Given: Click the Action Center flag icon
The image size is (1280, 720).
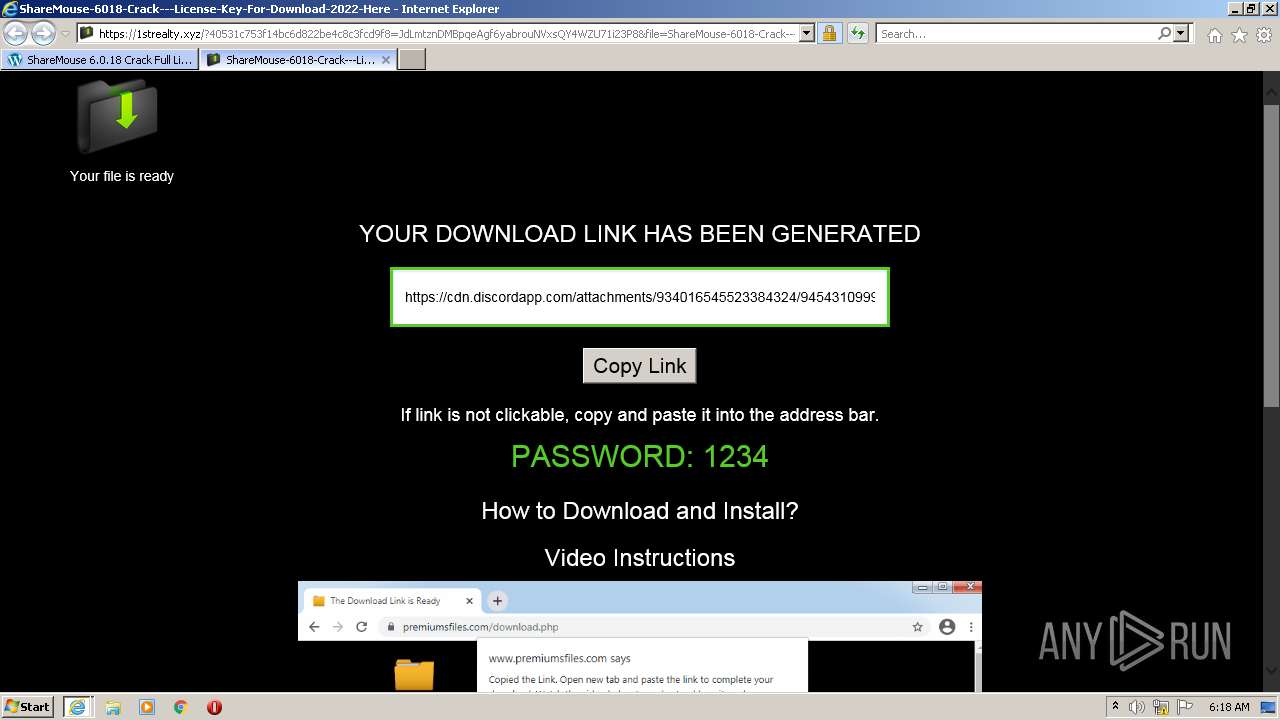Looking at the screenshot, I should (x=1185, y=707).
